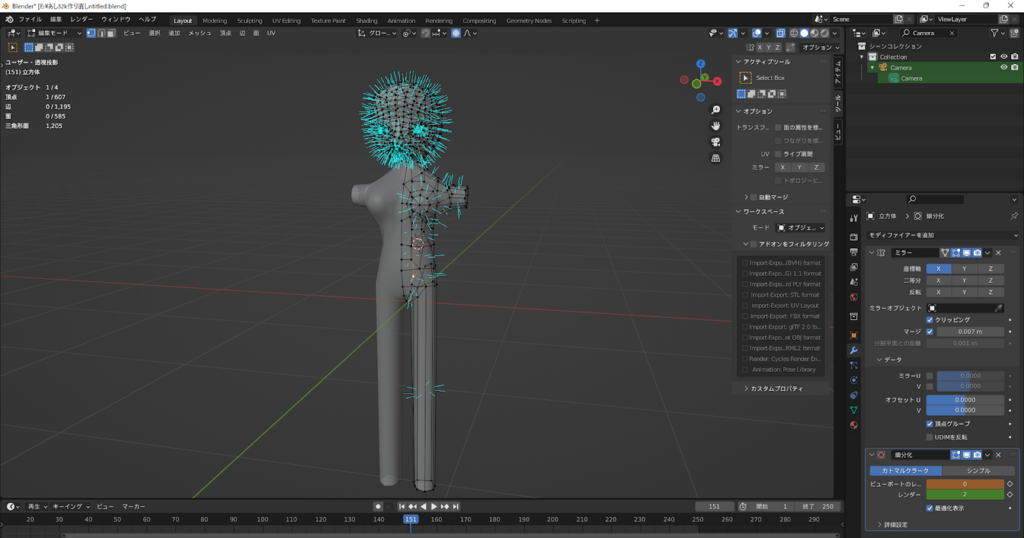Uncheck the クリッピング checkbox
The image size is (1024, 538).
point(930,320)
